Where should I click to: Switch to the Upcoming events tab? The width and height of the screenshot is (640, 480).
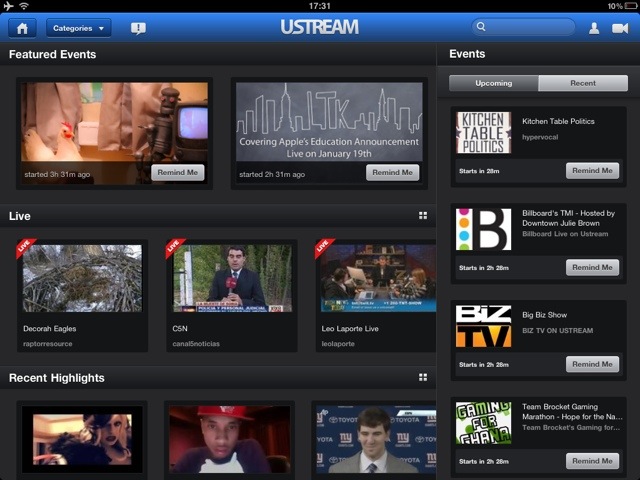point(493,83)
